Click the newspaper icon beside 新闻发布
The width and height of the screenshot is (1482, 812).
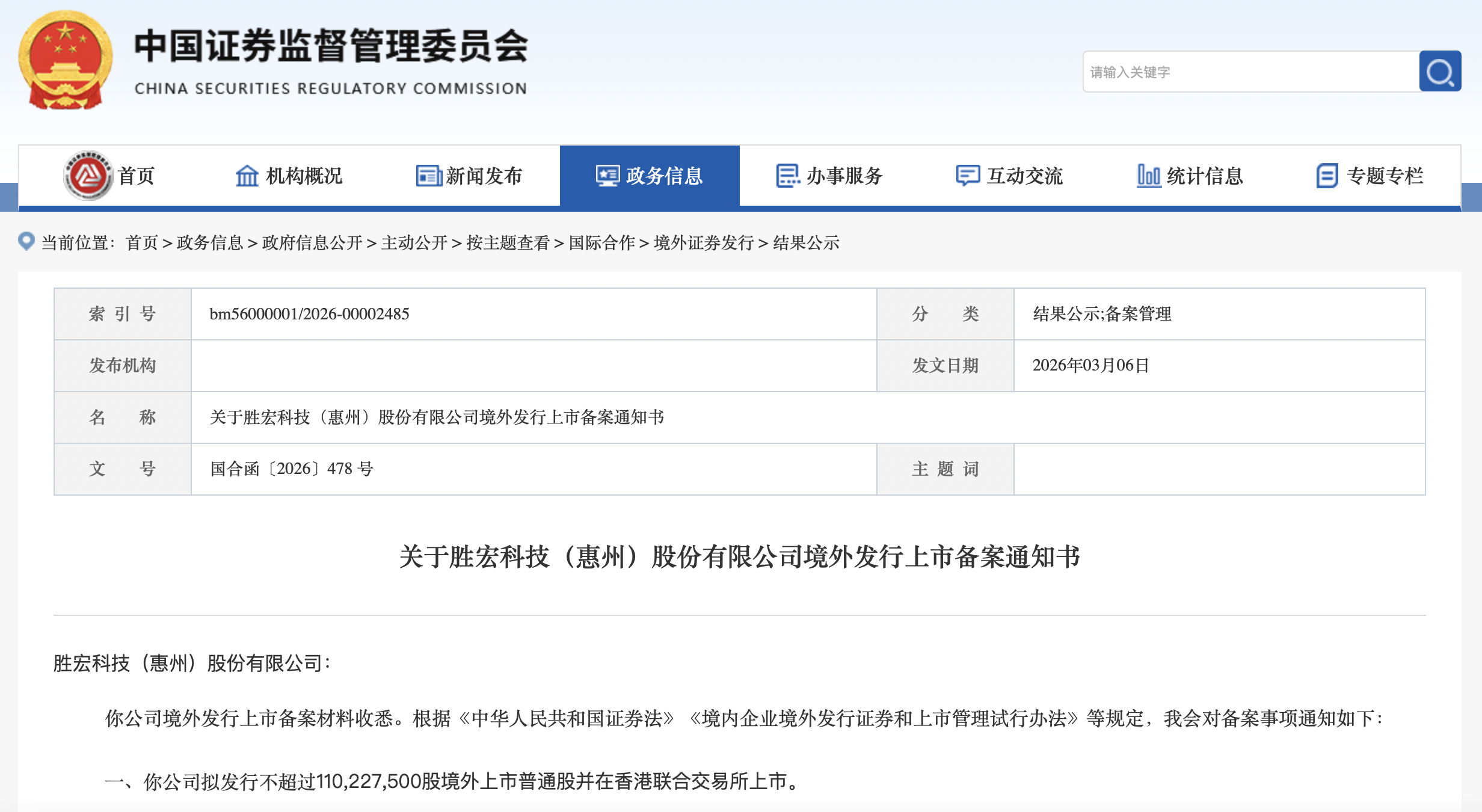[428, 176]
